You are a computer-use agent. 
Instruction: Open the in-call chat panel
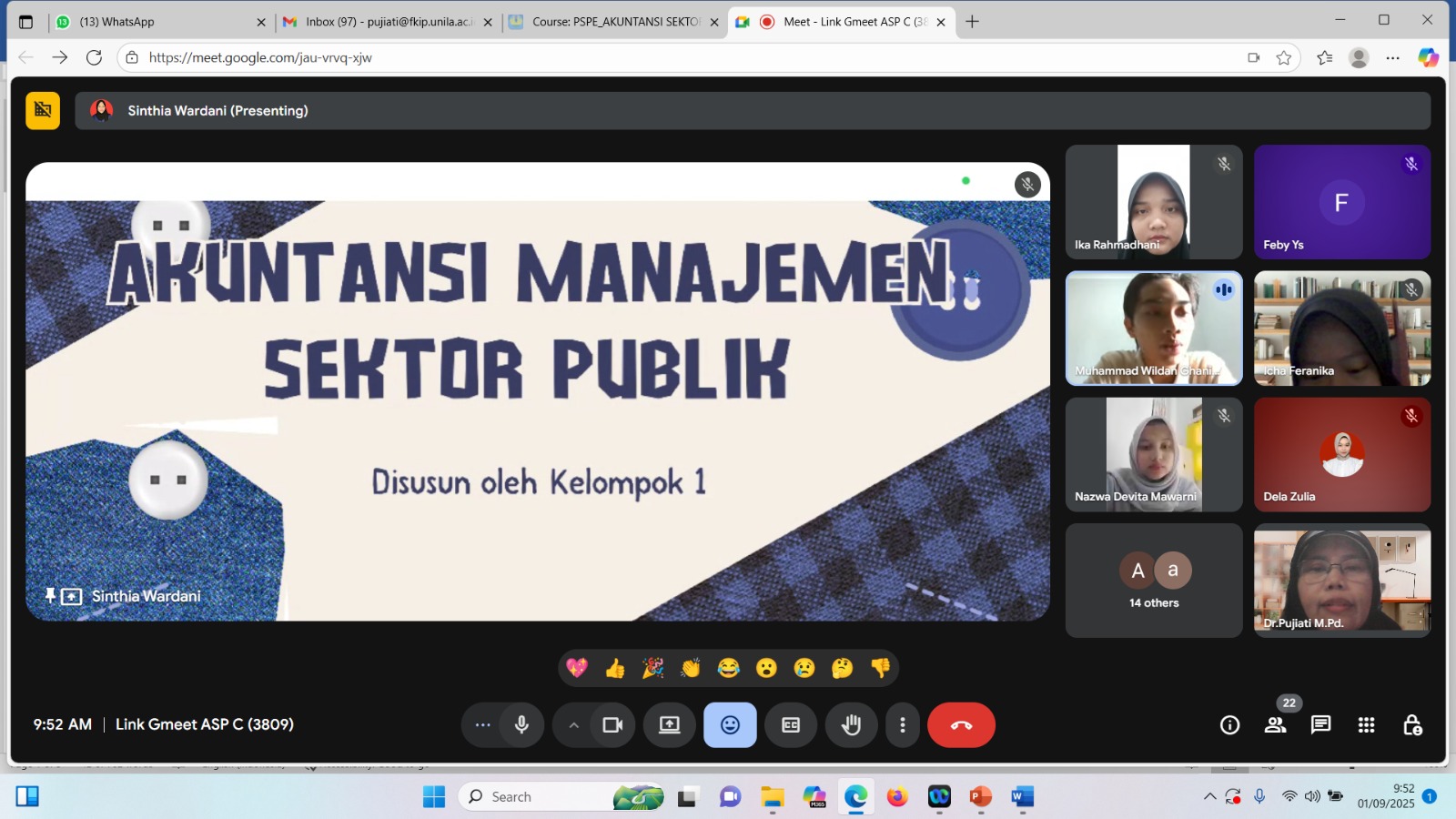click(x=1320, y=725)
